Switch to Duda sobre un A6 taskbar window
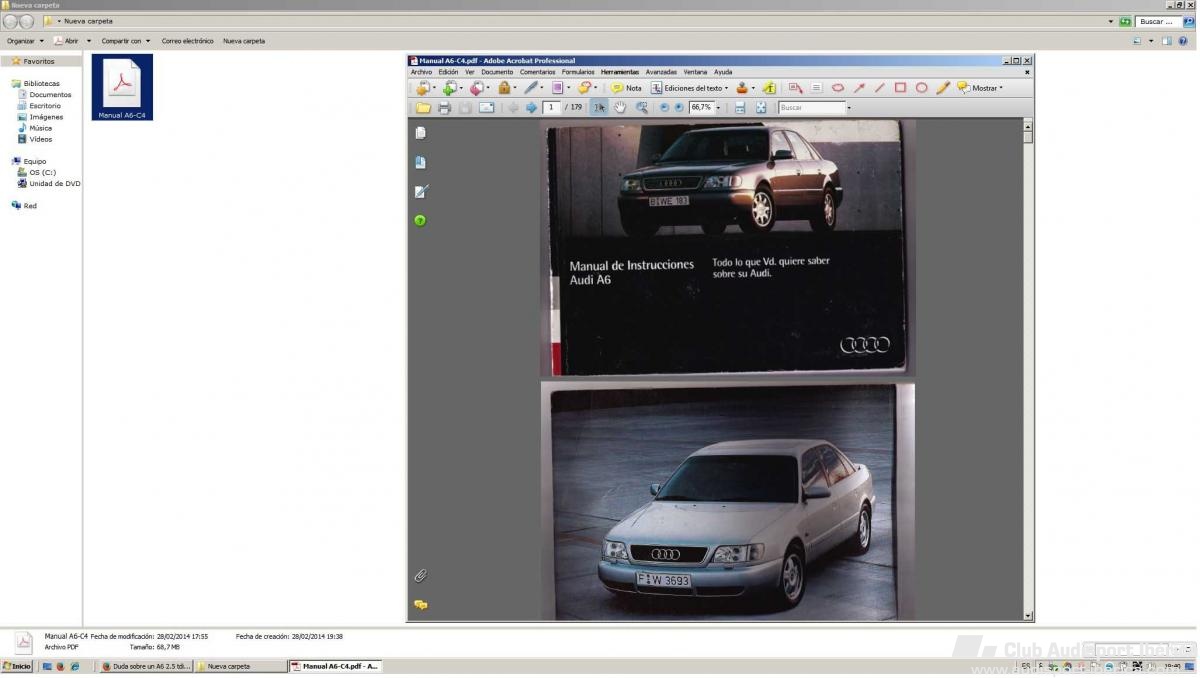The height and width of the screenshot is (678, 1200). (146, 666)
